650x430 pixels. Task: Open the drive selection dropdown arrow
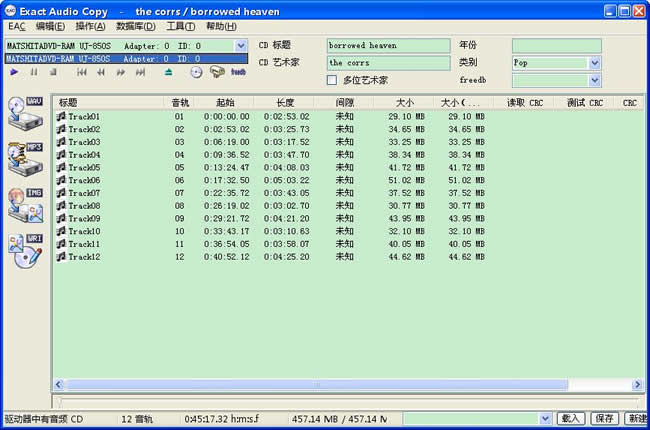click(241, 46)
